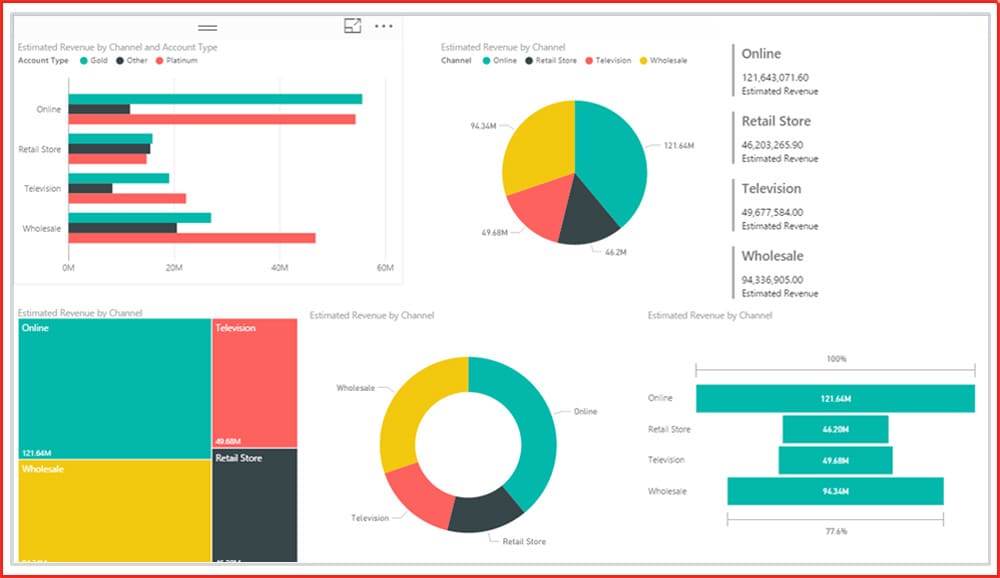Screen dimensions: 1000x578
Task: Select the Wholesale 94.34M funnel bar
Action: tap(835, 491)
